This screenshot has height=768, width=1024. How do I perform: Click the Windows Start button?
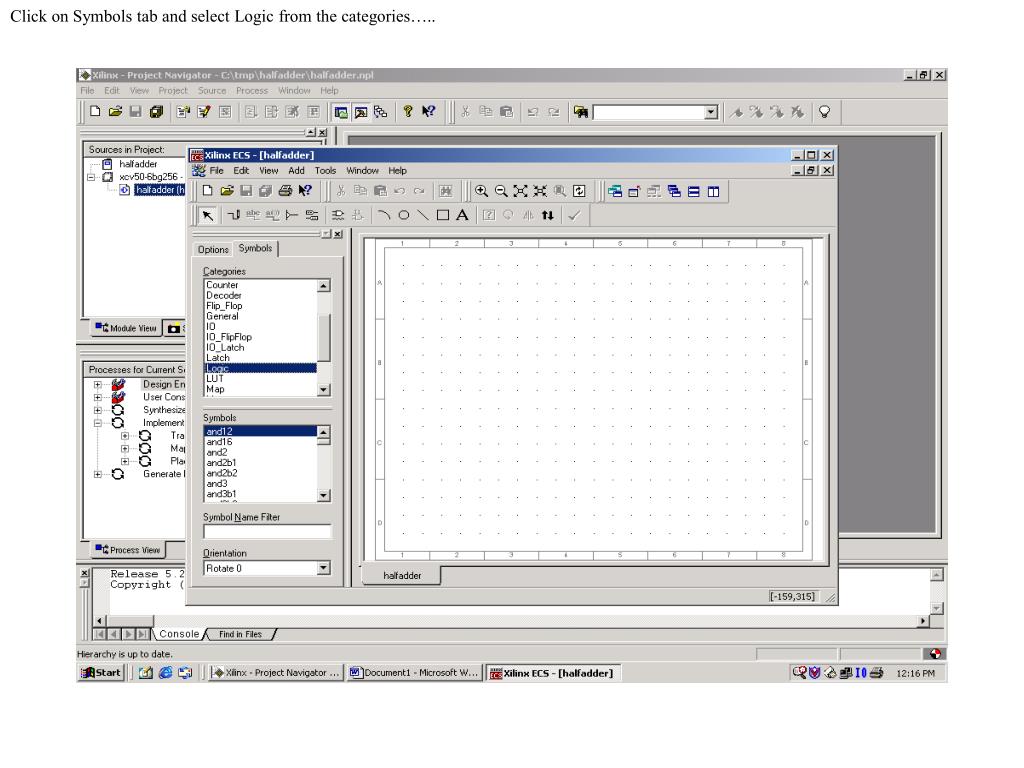101,673
